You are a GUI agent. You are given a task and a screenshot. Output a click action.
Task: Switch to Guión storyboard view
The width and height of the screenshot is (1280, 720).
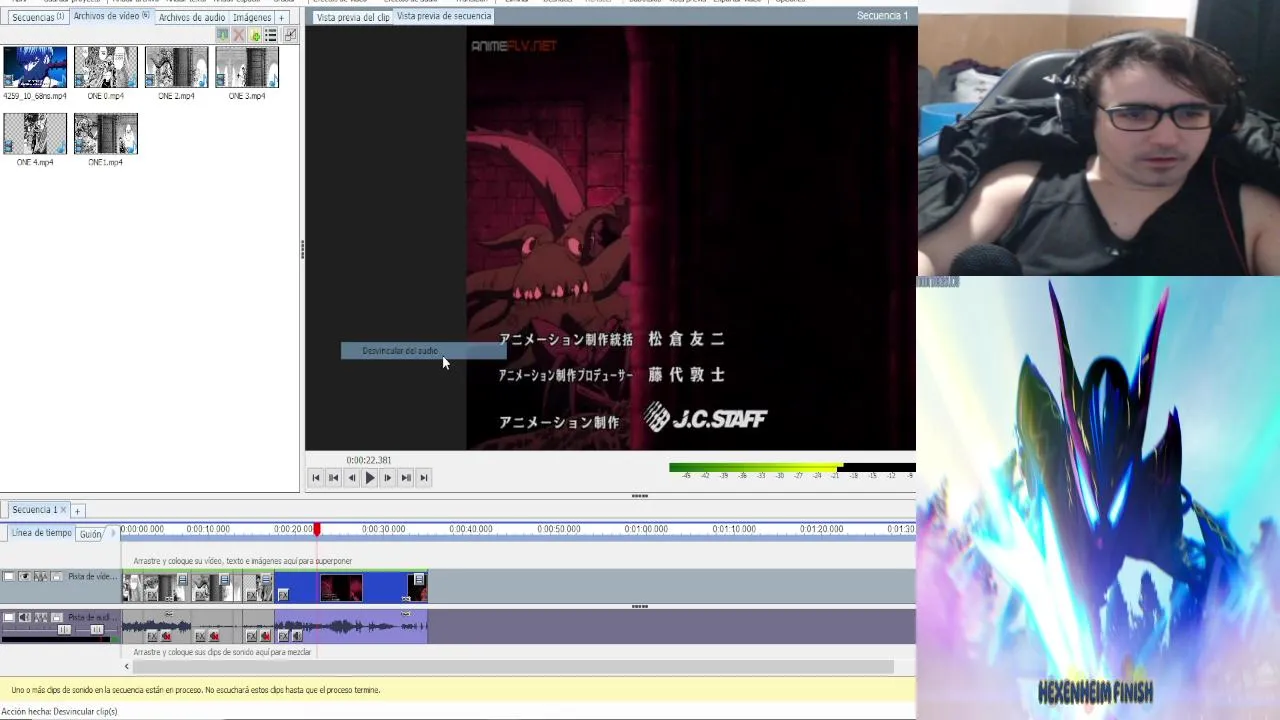tap(91, 534)
